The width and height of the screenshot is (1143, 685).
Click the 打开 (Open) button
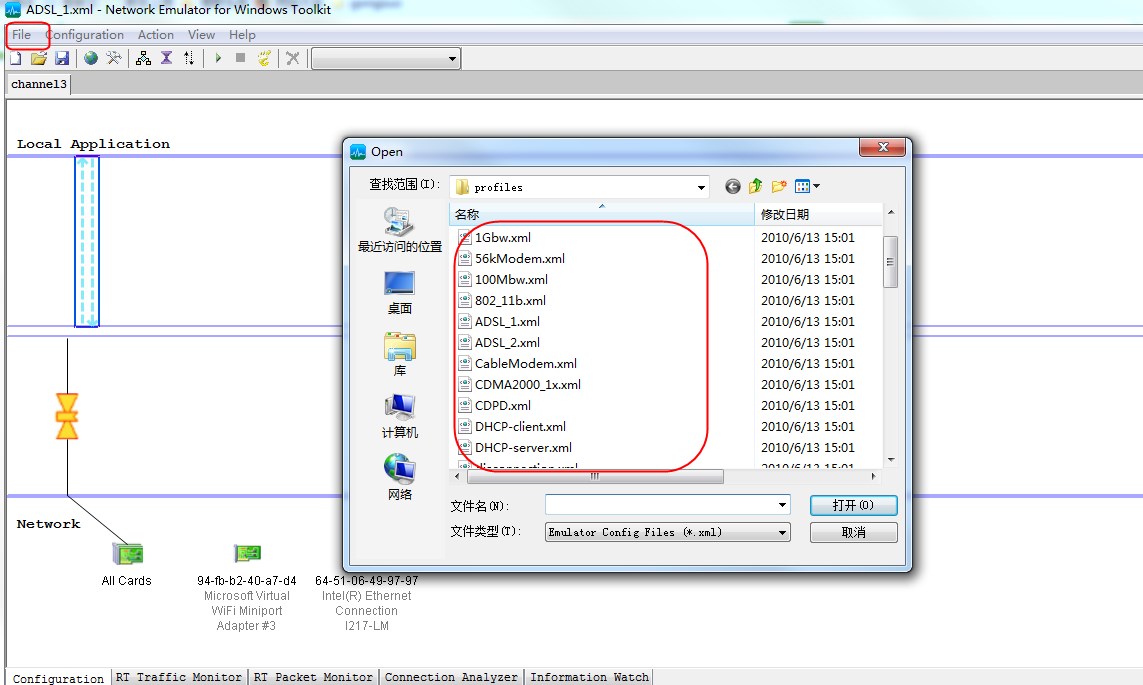[x=855, y=505]
